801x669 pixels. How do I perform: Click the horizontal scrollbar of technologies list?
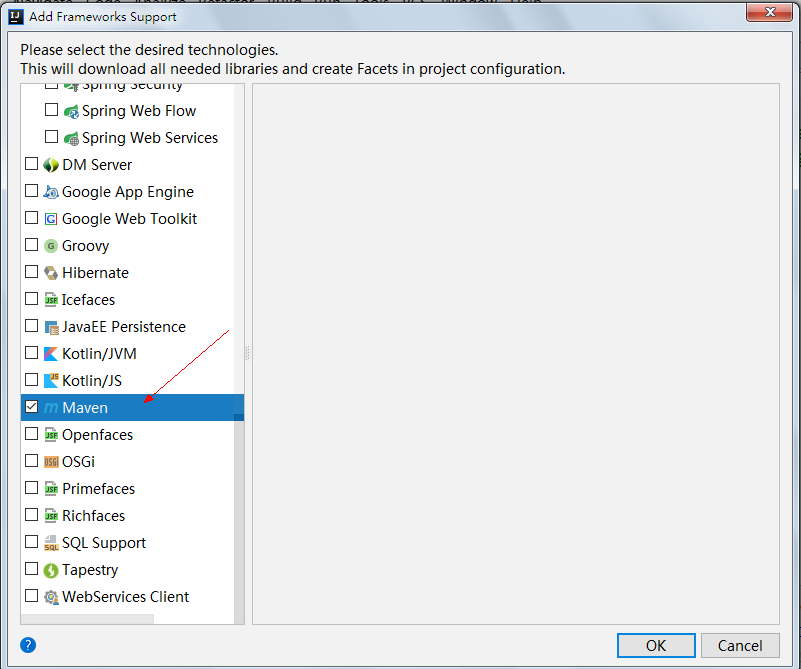point(87,619)
